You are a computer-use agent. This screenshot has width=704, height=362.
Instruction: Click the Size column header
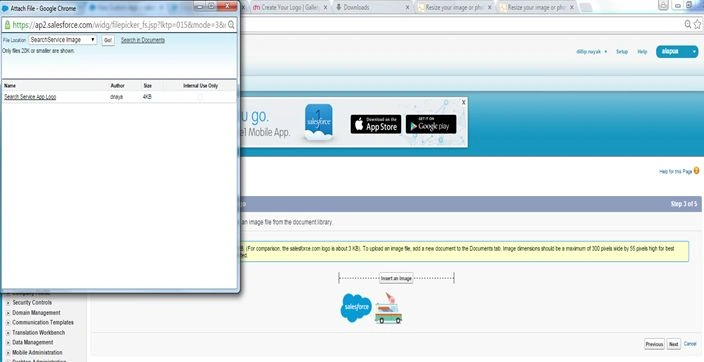click(147, 85)
